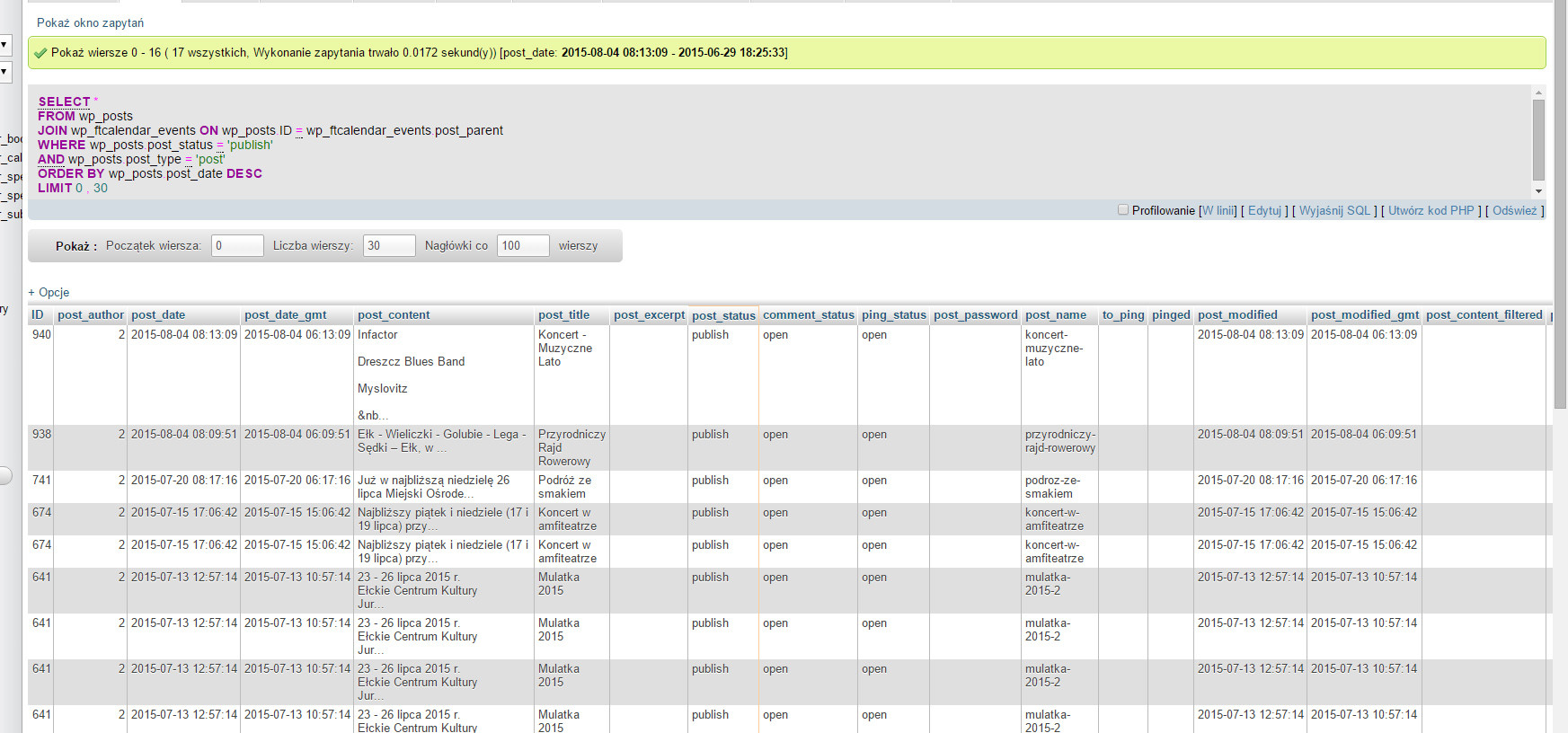Screen dimensions: 1568x733
Task: Toggle the Profilowanie checkbox
Action: [x=1122, y=210]
